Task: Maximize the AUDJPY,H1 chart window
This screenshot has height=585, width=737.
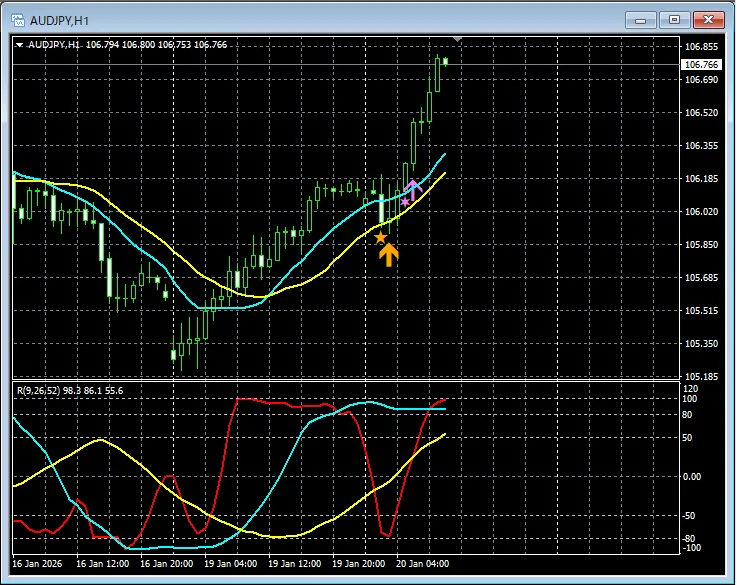Action: click(x=676, y=20)
